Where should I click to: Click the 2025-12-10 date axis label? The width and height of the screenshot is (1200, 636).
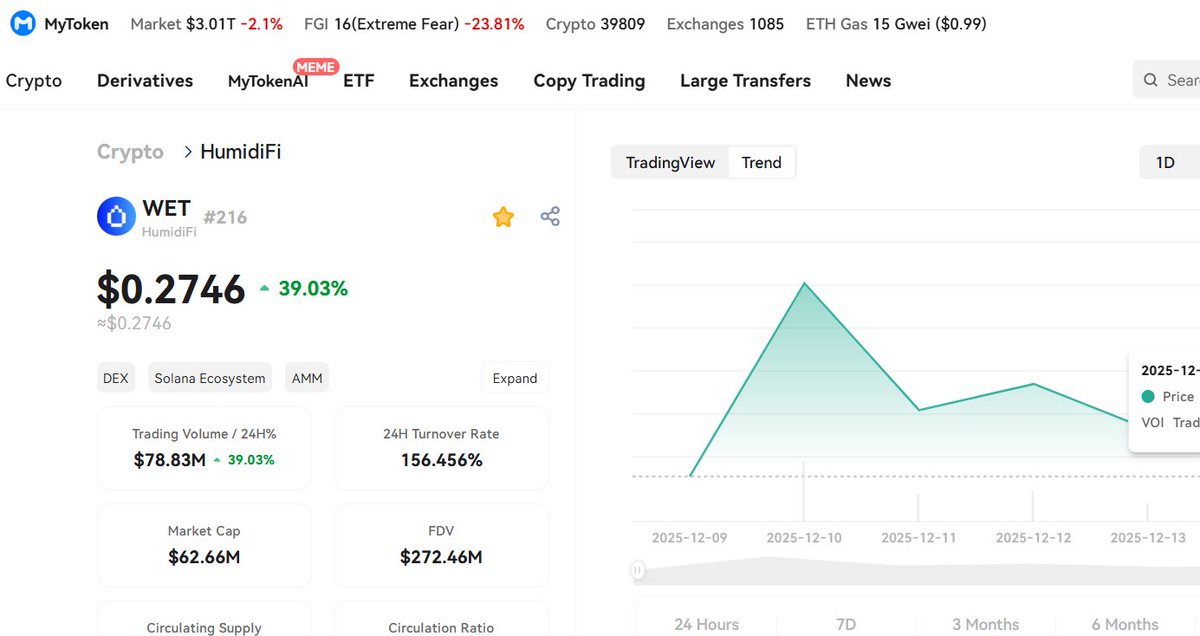tap(804, 538)
